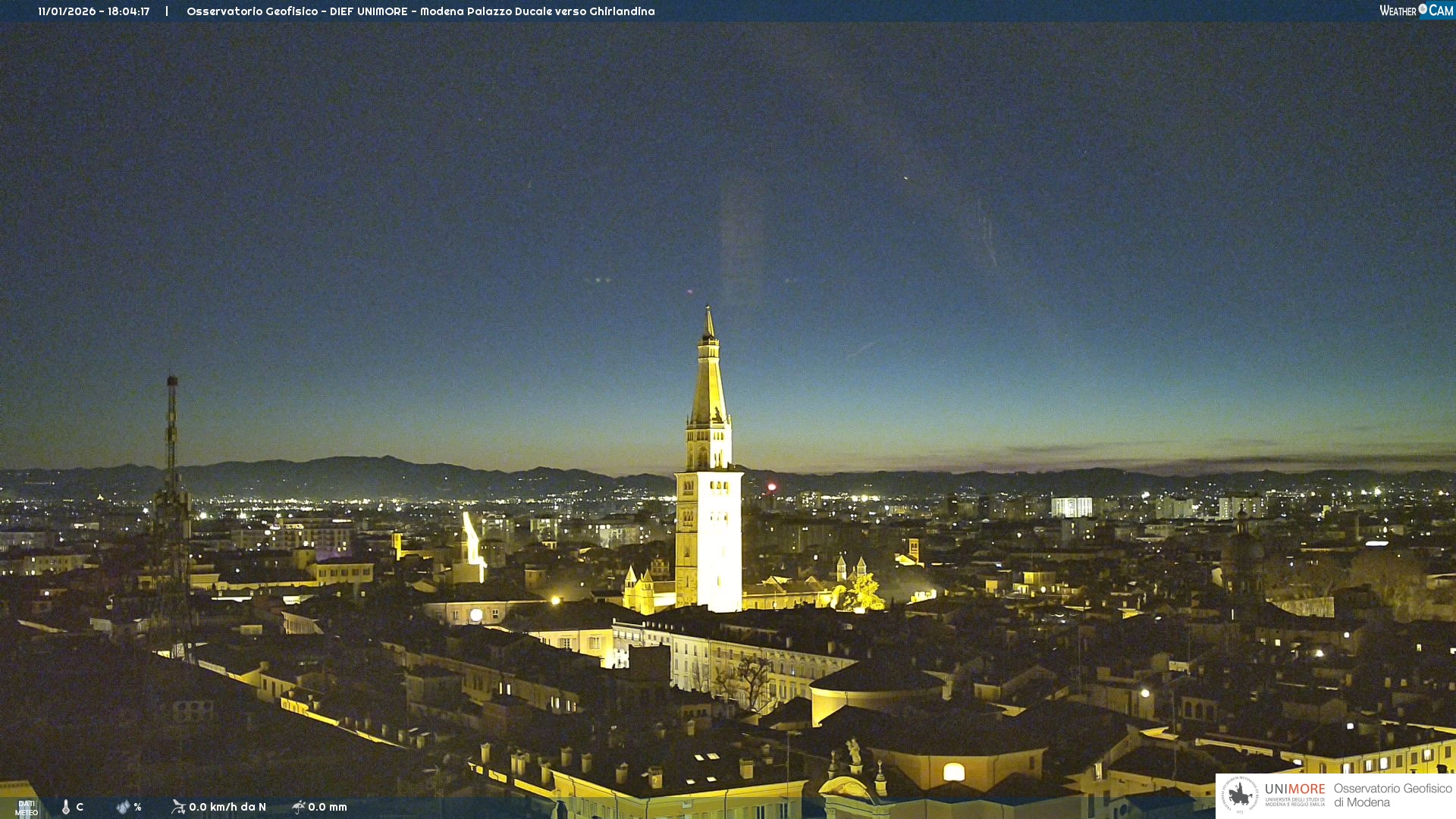
Task: Click the UNIMORE red text logo
Action: pos(1294,789)
